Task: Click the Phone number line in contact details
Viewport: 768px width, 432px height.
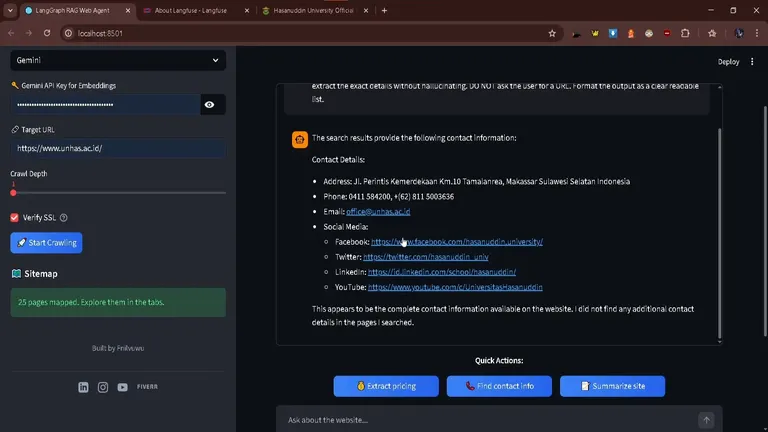Action: pos(388,196)
